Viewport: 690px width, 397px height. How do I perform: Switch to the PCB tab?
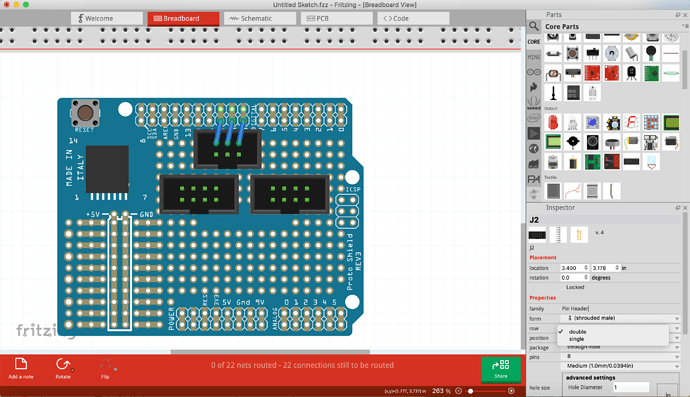(337, 18)
